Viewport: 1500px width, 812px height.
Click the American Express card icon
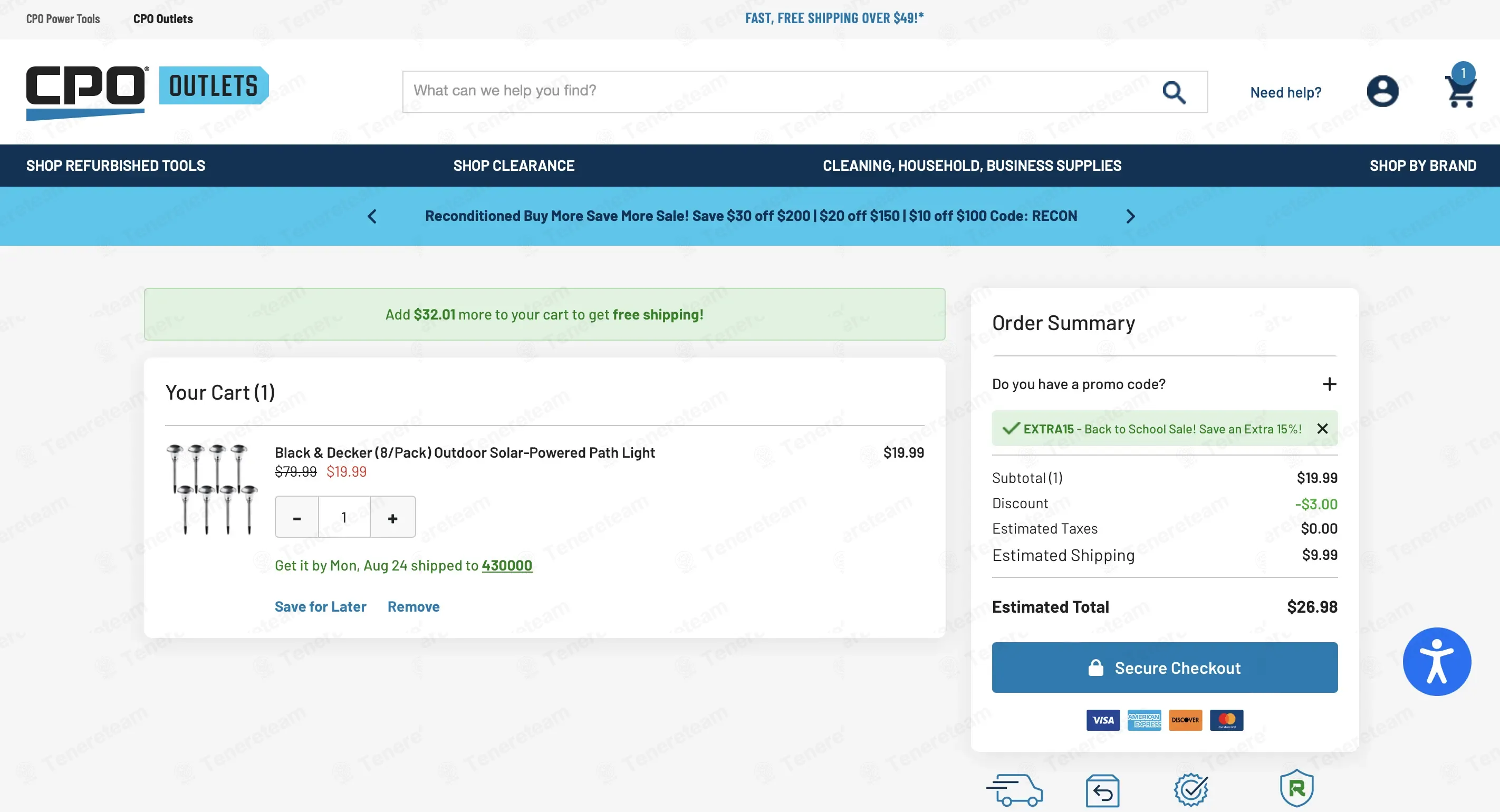1144,720
